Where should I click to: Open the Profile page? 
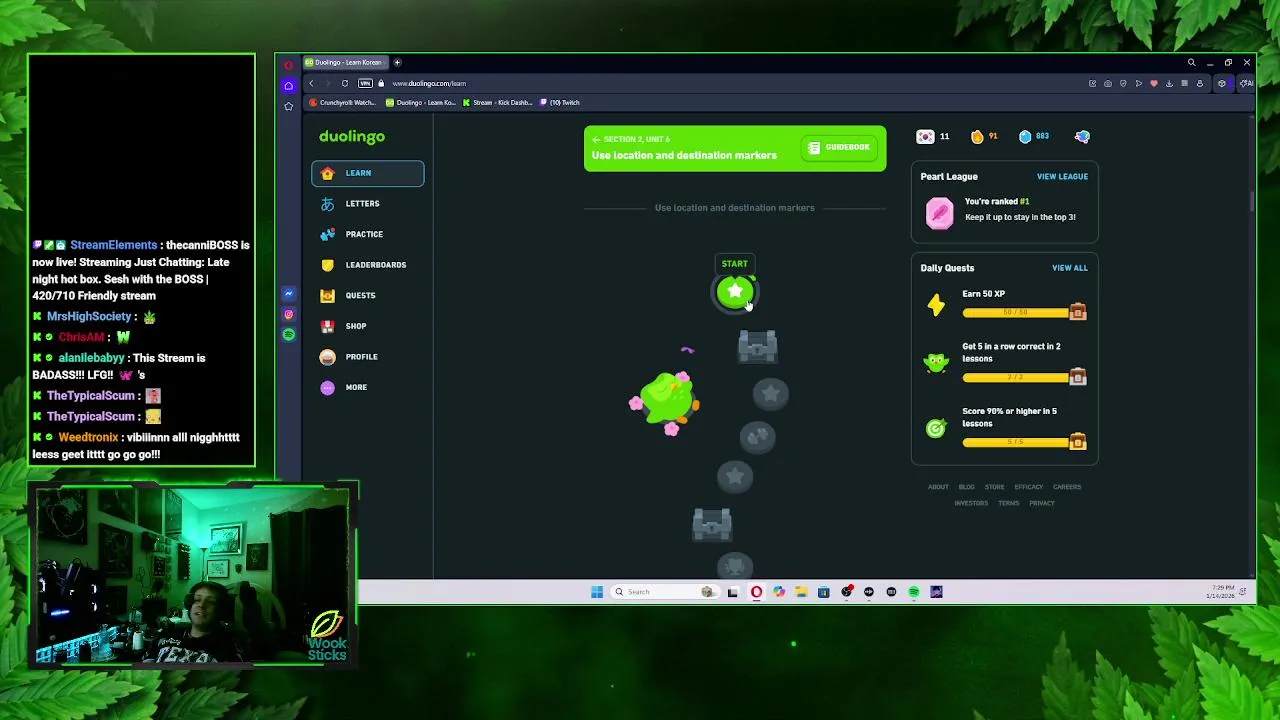coord(367,357)
